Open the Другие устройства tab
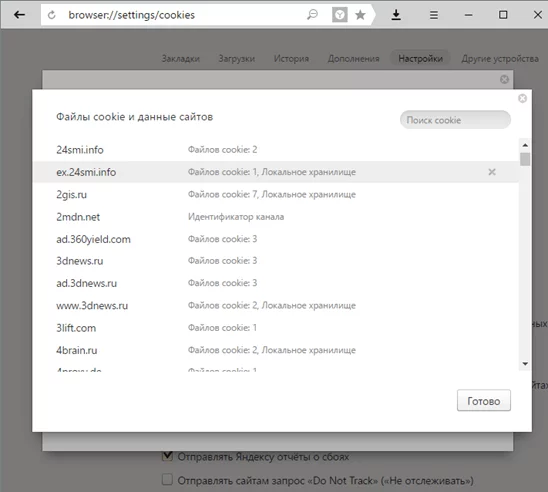This screenshot has height=492, width=548. pos(500,59)
